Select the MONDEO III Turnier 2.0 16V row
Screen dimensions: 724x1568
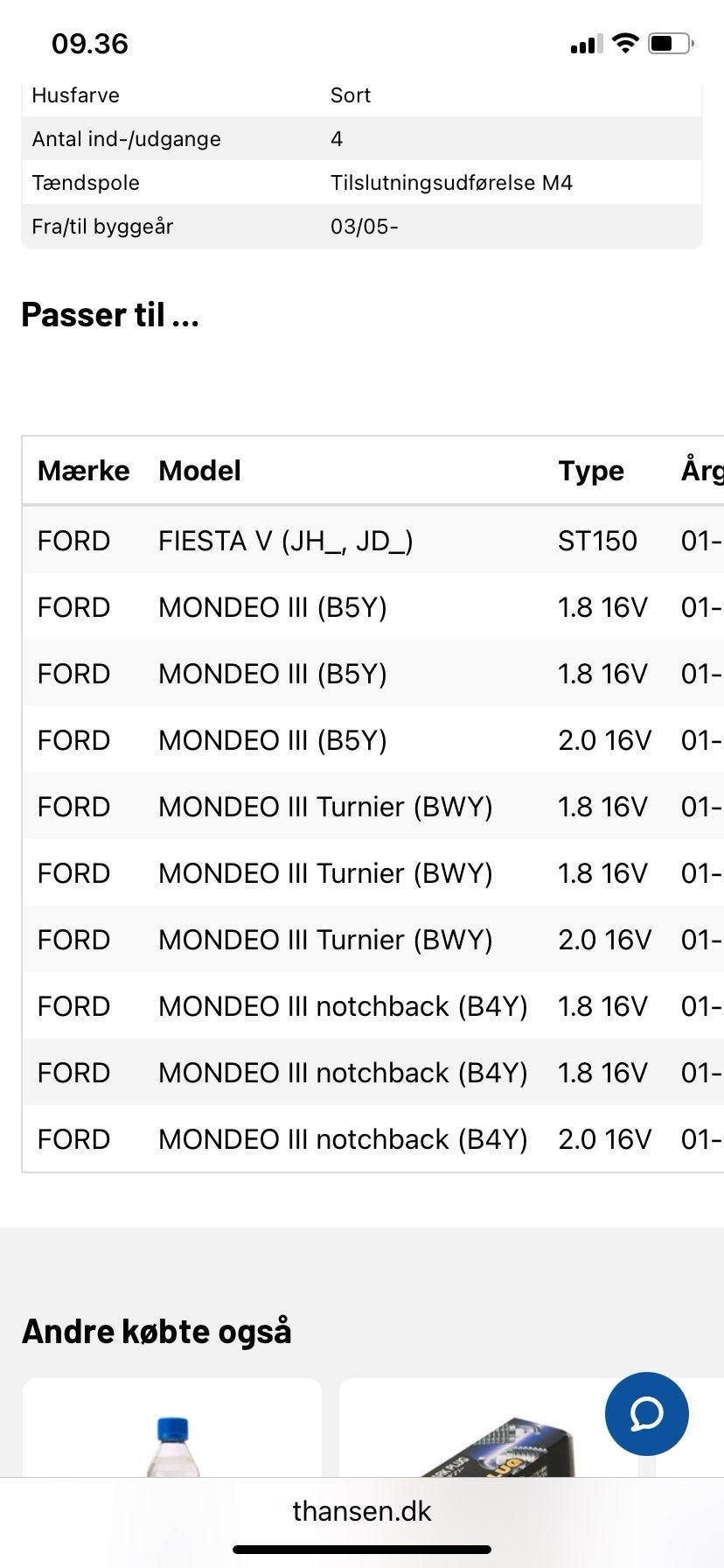point(325,940)
